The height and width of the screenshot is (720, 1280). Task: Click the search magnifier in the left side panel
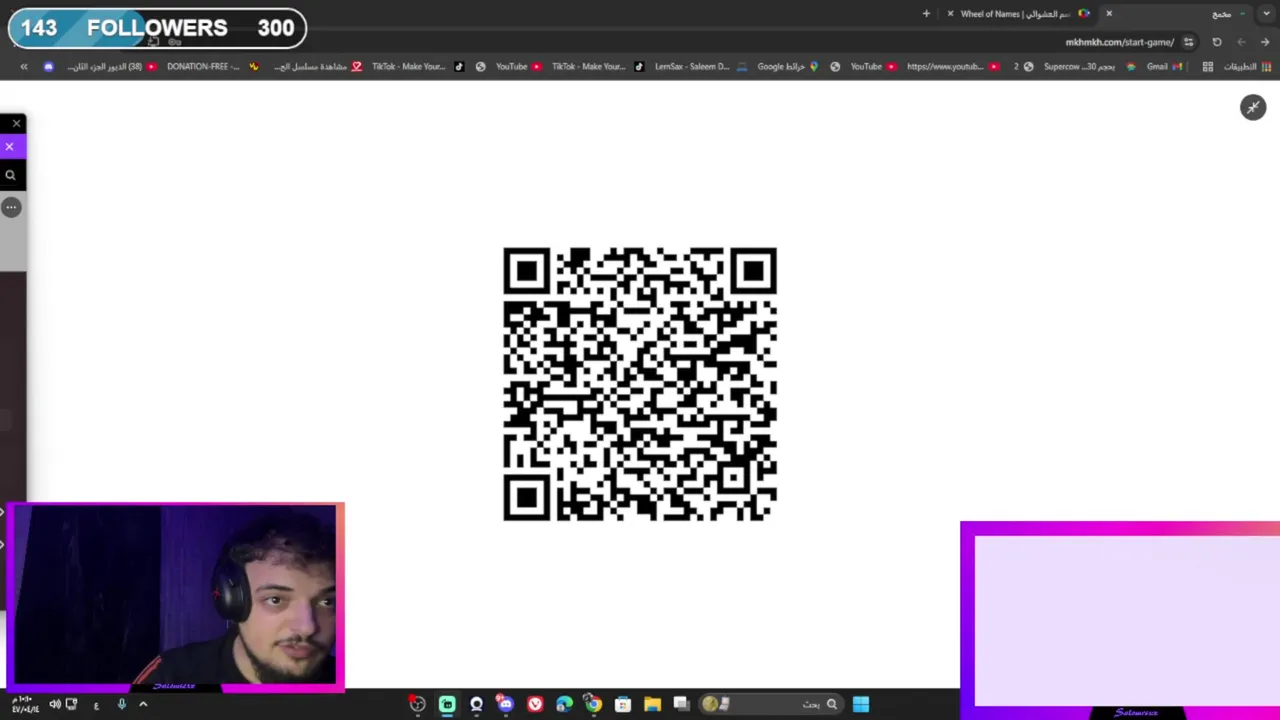tap(10, 175)
